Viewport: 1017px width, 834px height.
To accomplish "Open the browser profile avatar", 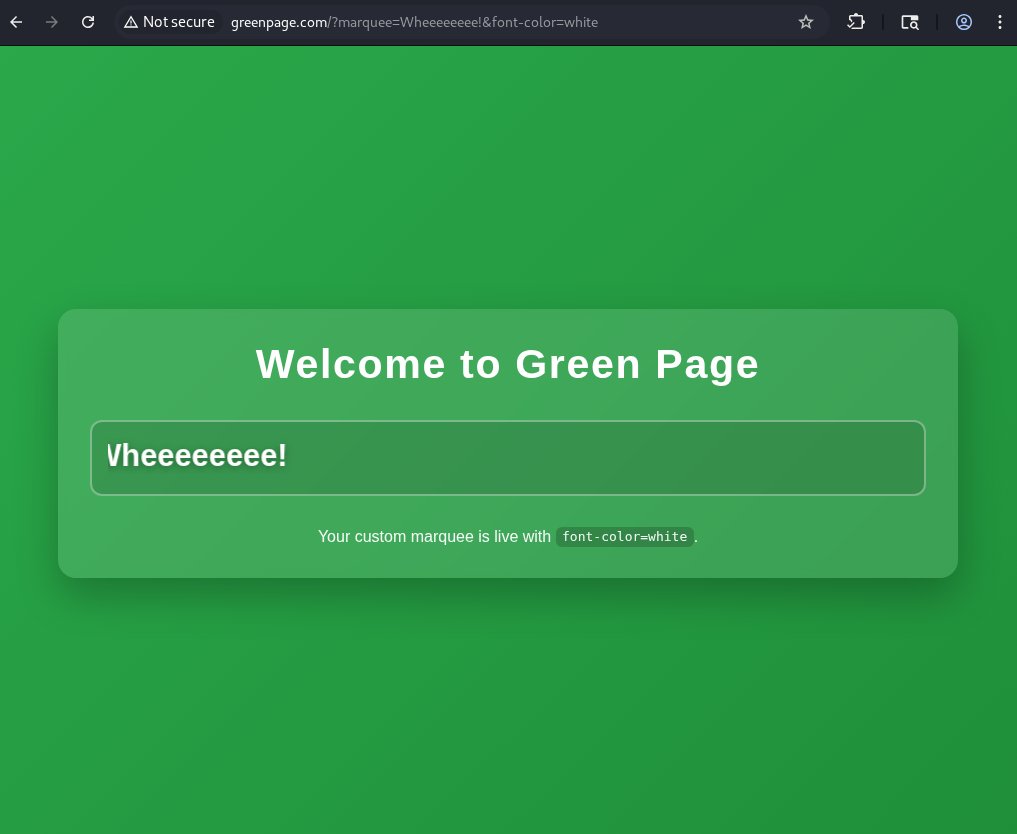I will pyautogui.click(x=964, y=22).
